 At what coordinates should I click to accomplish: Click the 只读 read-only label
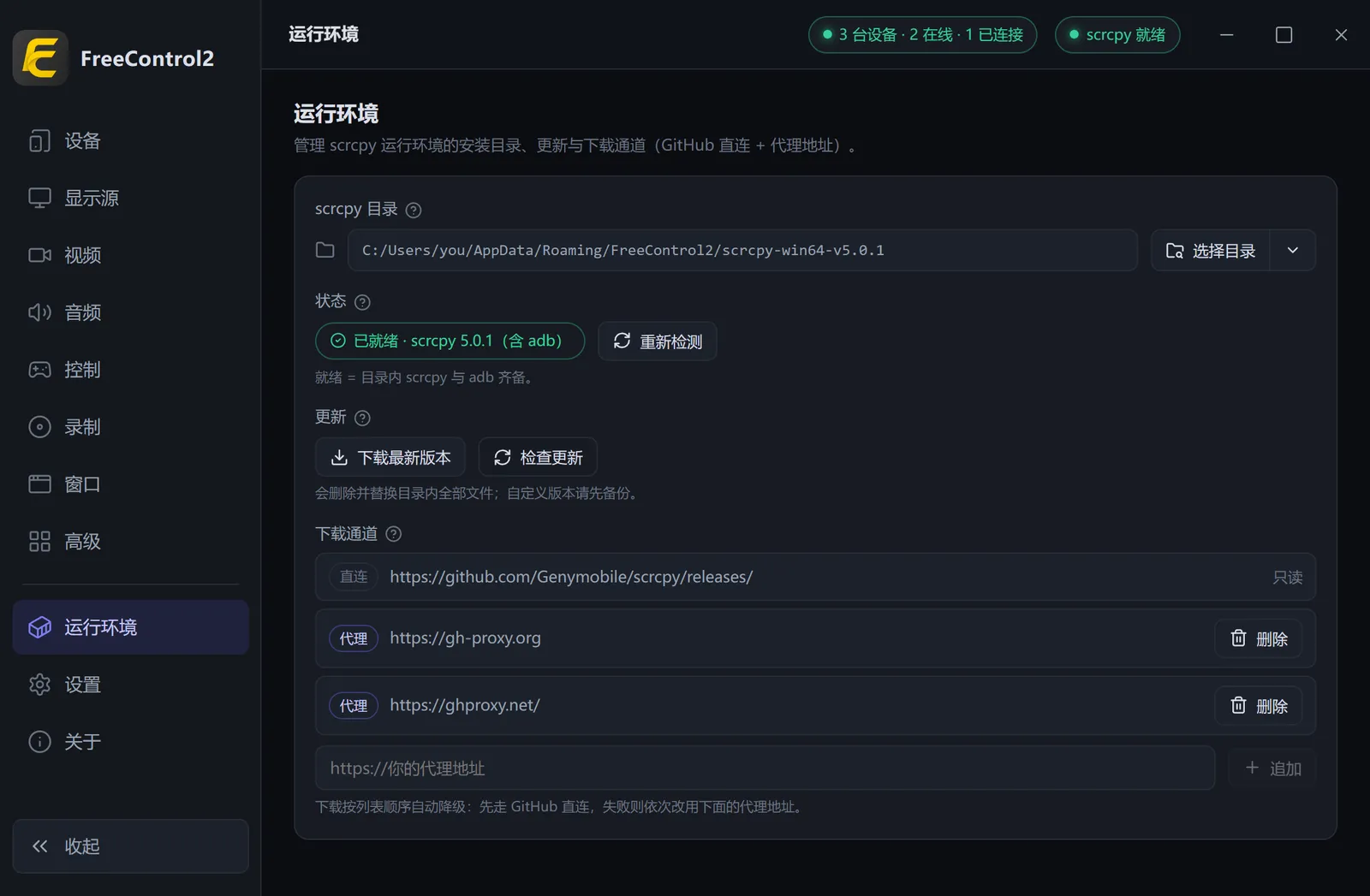(x=1287, y=578)
